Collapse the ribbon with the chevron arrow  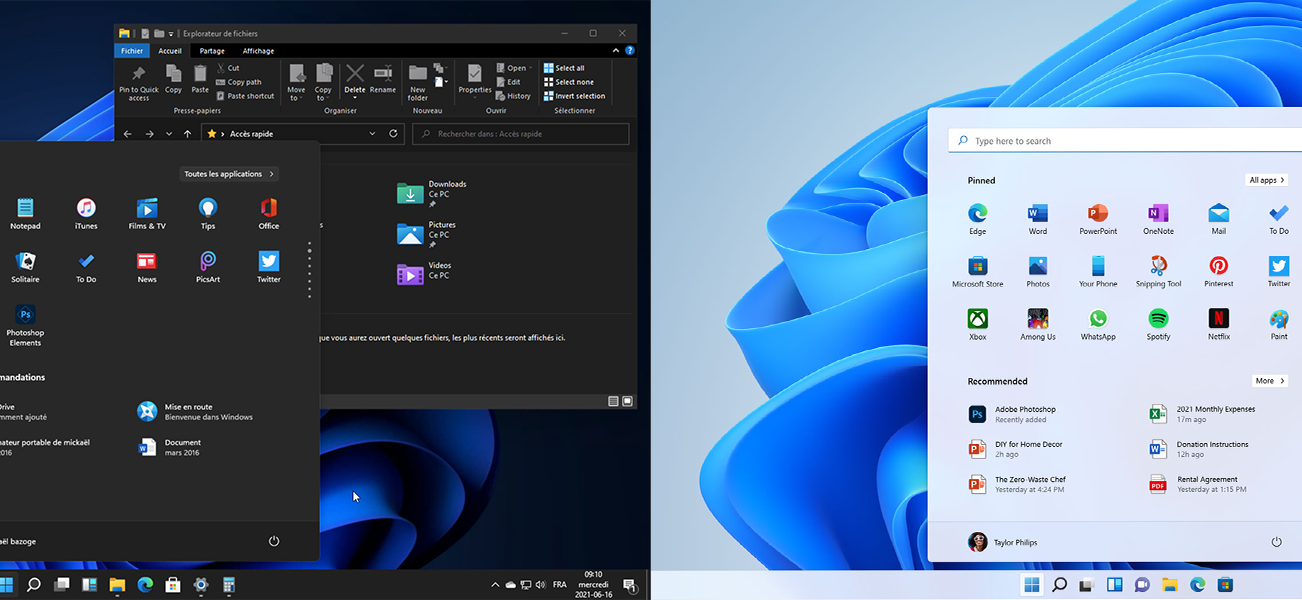coord(615,50)
